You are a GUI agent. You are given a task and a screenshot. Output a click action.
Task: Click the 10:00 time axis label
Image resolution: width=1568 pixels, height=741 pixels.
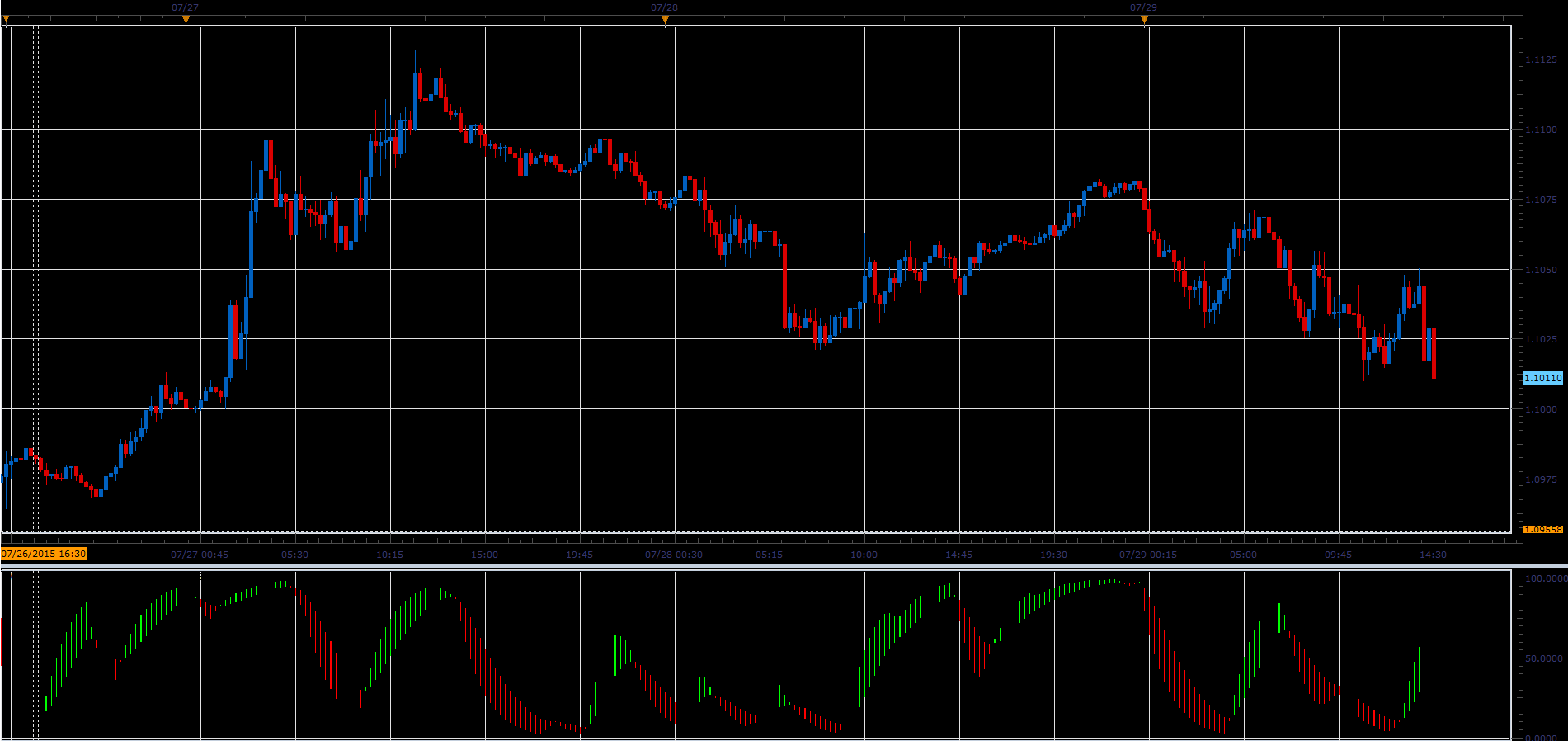tap(864, 555)
